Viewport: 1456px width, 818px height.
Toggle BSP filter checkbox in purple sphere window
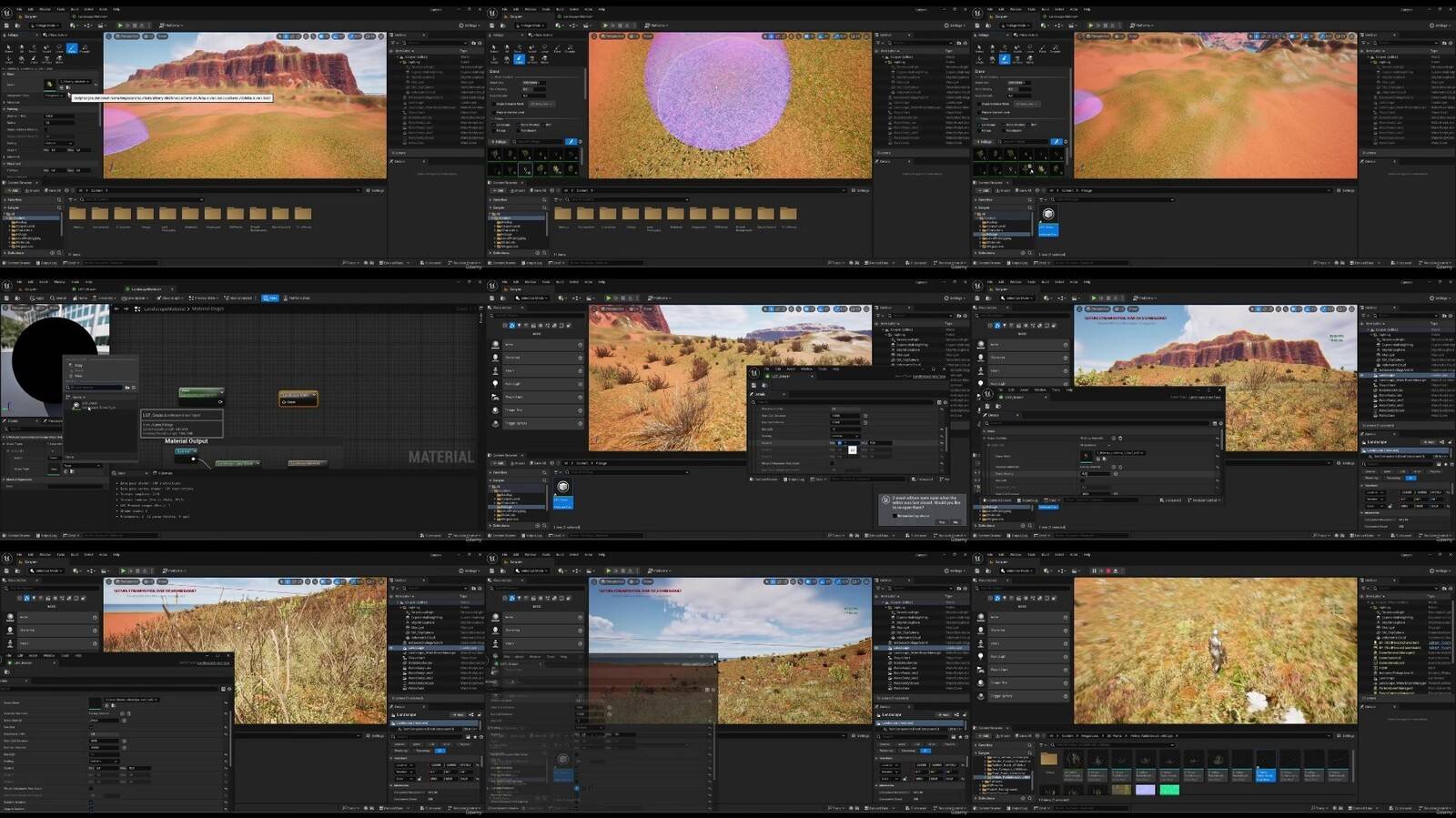click(543, 125)
